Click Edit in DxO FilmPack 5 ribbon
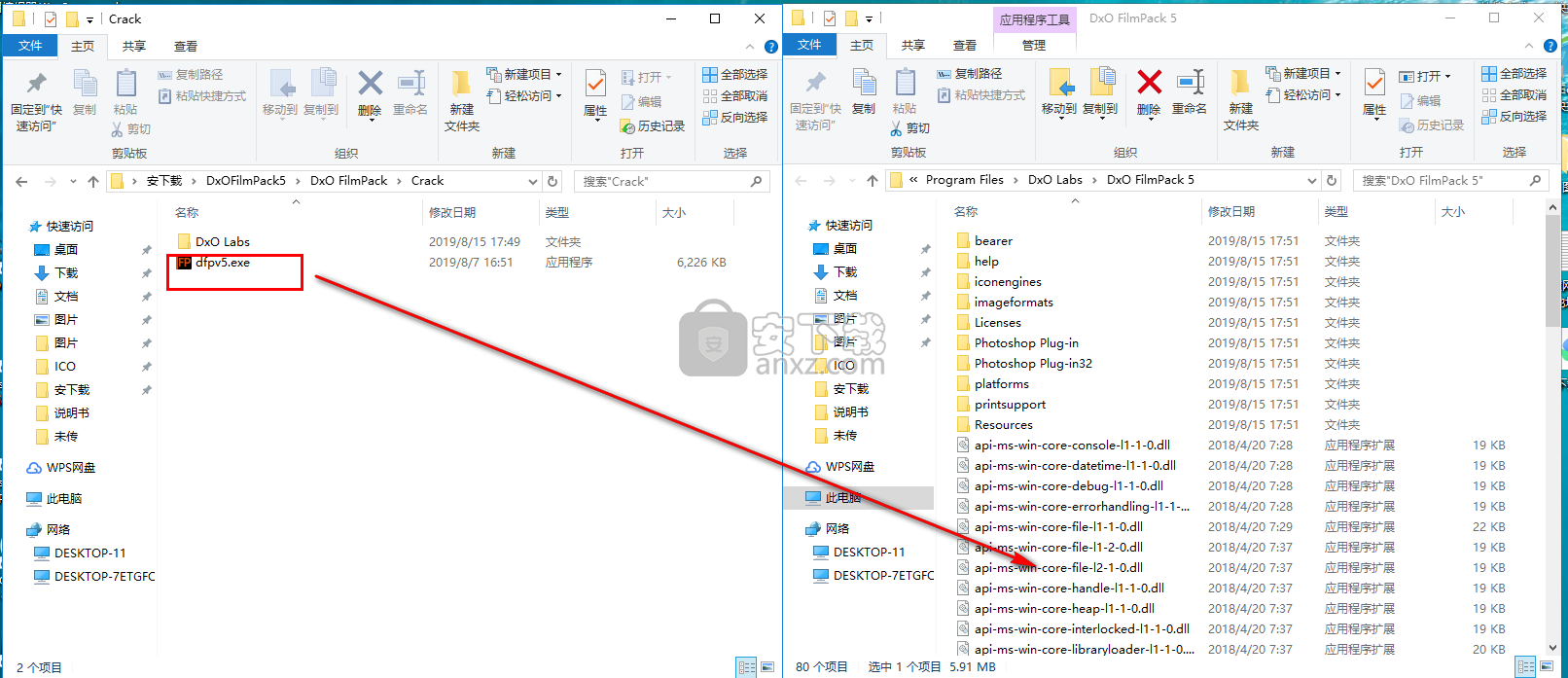Viewport: 1568px width, 678px height. (x=1420, y=100)
